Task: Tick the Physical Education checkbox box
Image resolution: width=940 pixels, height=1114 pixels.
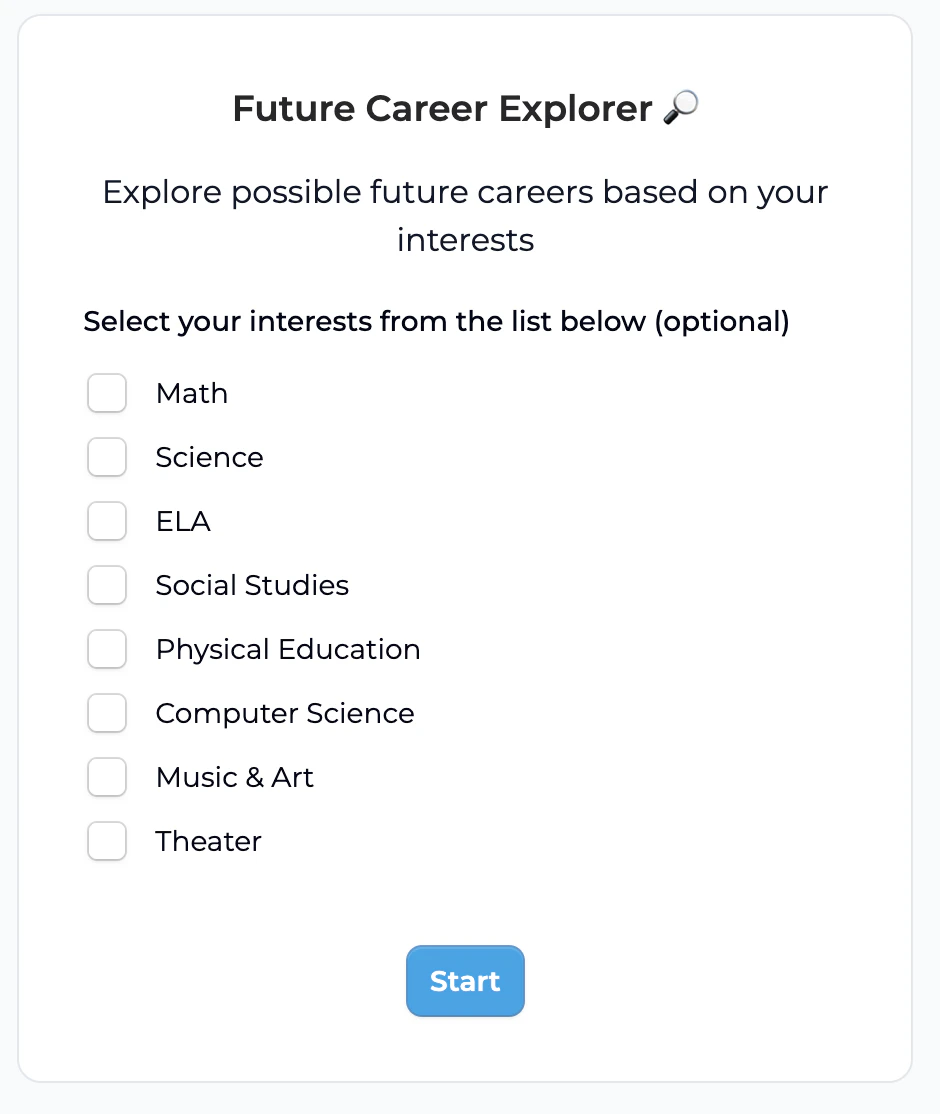Action: 107,649
